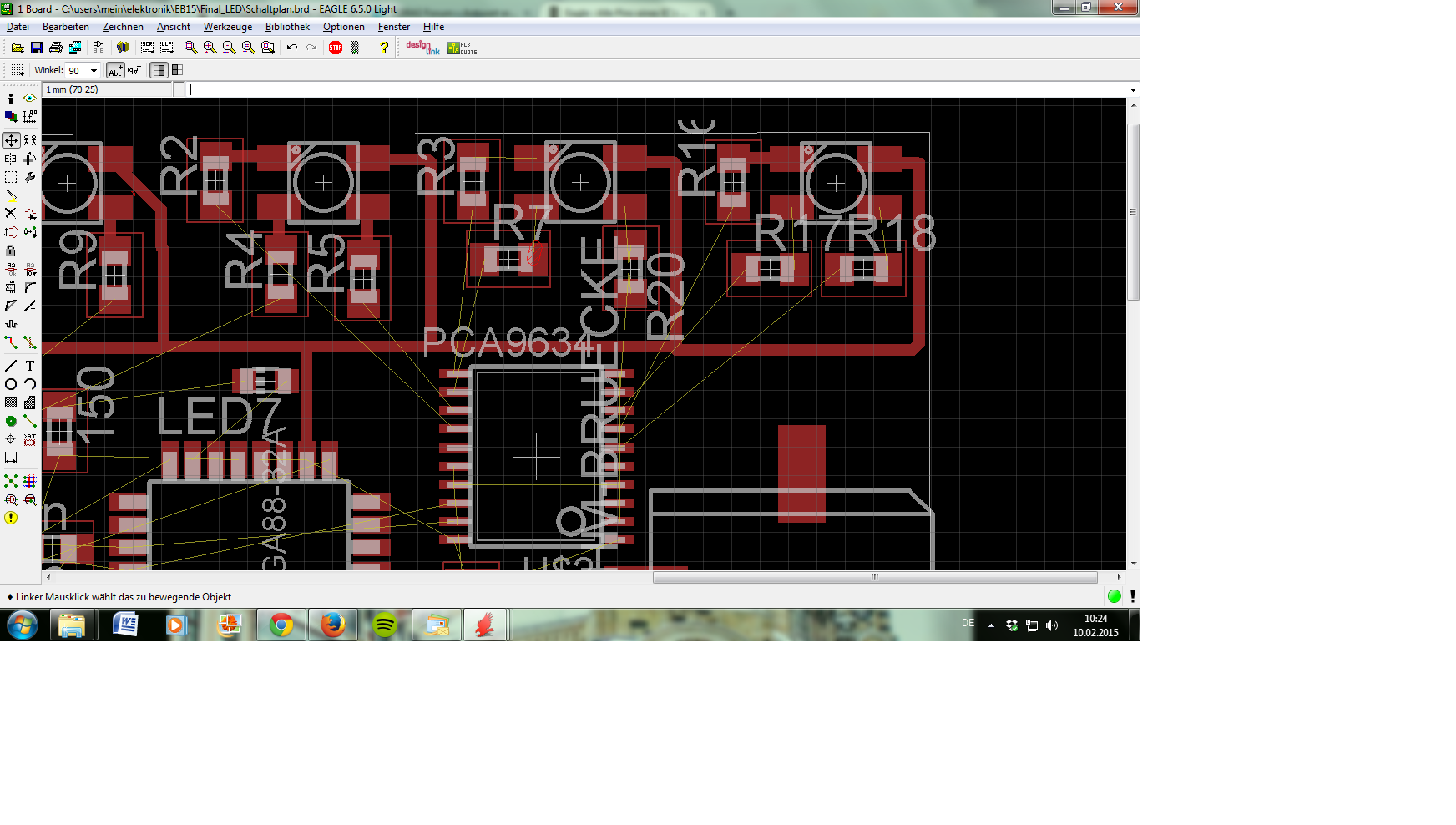Select the first layout view toggle
This screenshot has width=1456, height=825.
159,71
